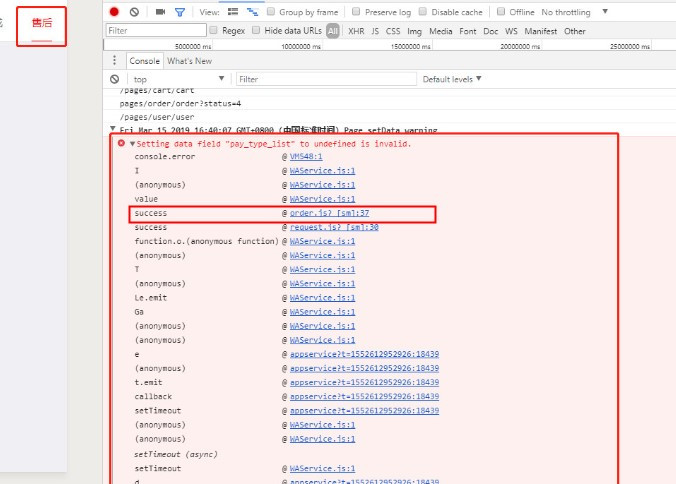Toggle the capture screenshots camera icon
This screenshot has height=484, width=676.
[161, 12]
